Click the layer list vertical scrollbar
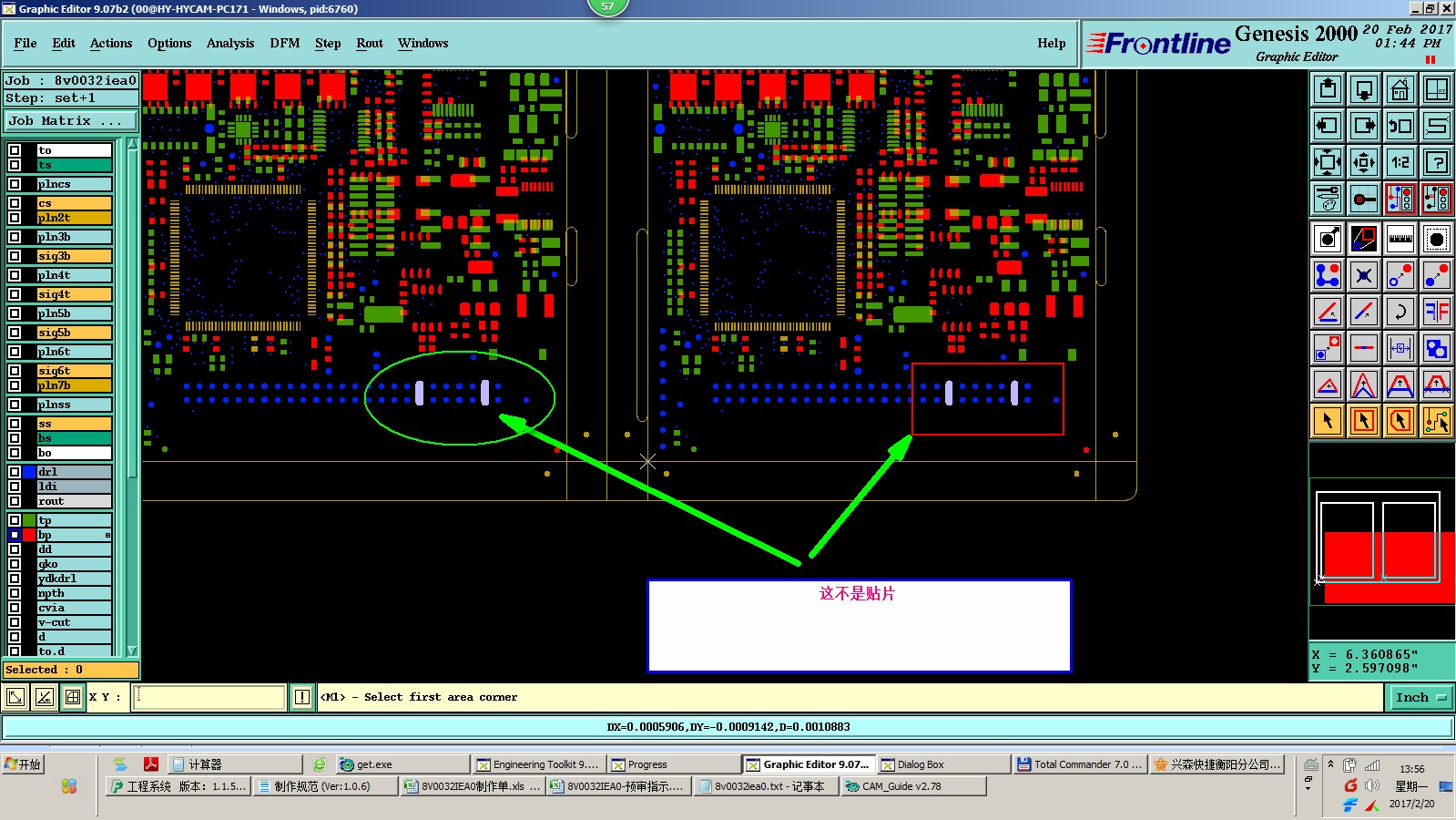 [132, 397]
